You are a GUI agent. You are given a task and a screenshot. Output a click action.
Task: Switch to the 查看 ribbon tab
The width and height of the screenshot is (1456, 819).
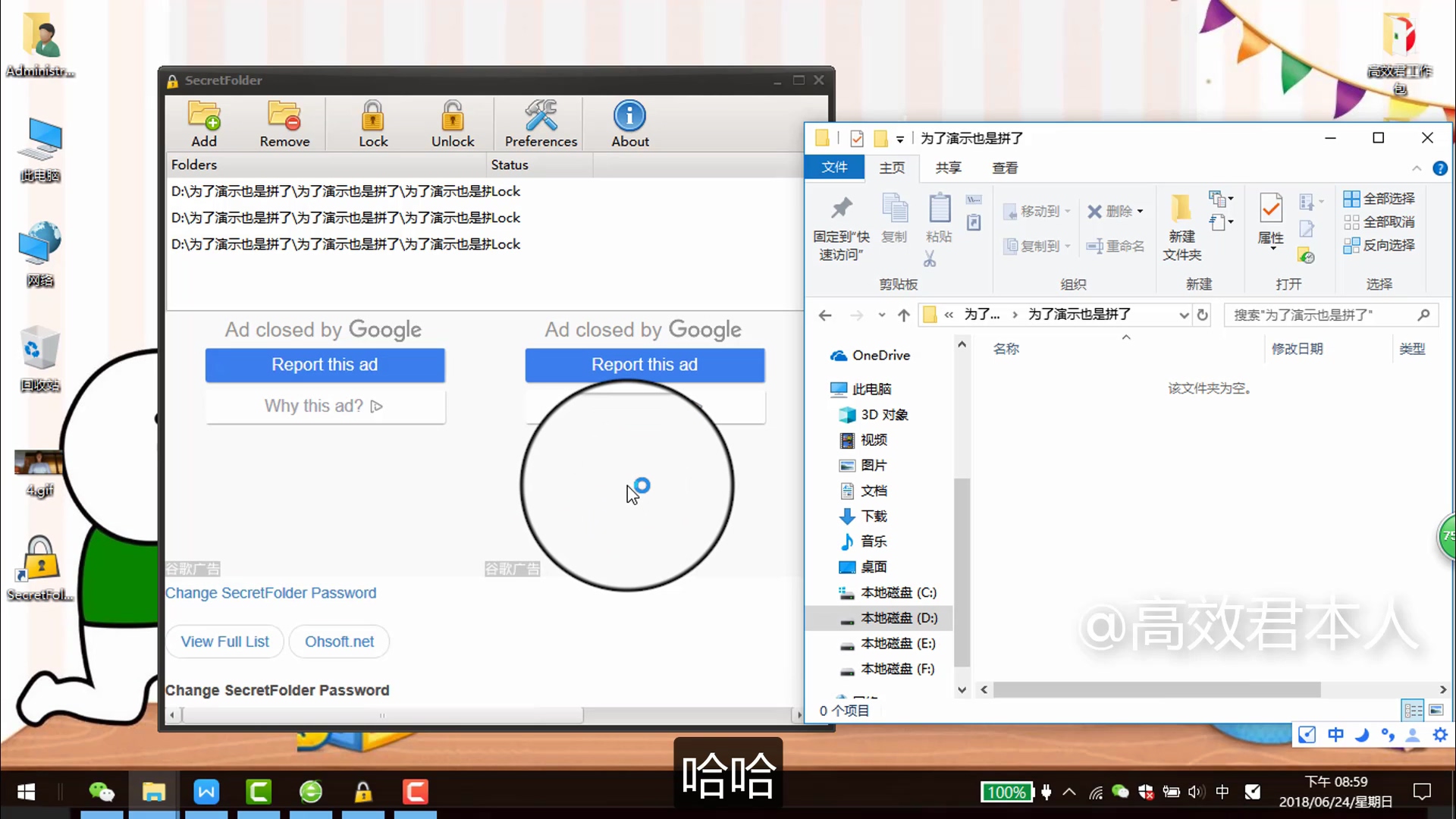point(1005,168)
